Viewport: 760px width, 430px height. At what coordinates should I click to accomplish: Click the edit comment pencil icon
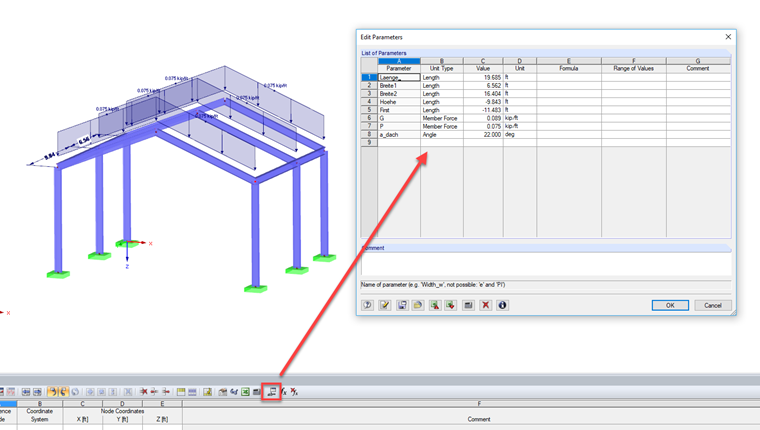(385, 305)
